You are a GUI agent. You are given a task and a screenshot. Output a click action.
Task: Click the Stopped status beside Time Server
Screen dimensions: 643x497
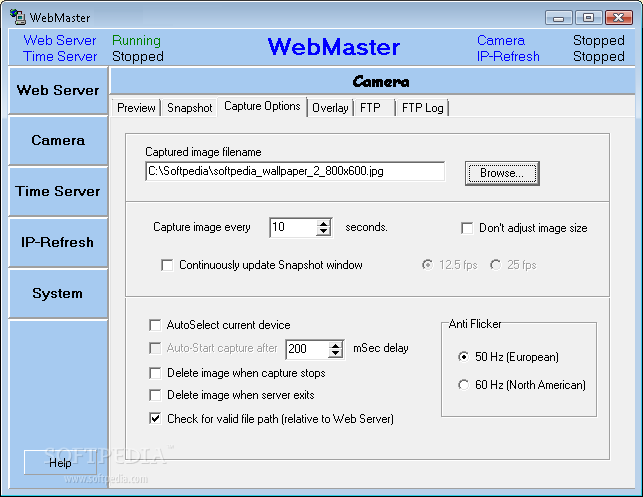click(138, 56)
